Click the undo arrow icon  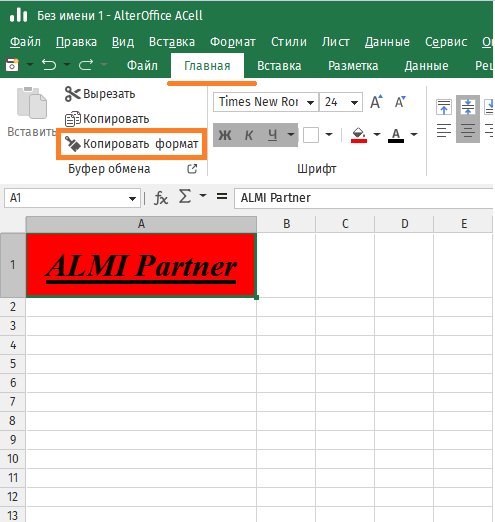[x=49, y=65]
